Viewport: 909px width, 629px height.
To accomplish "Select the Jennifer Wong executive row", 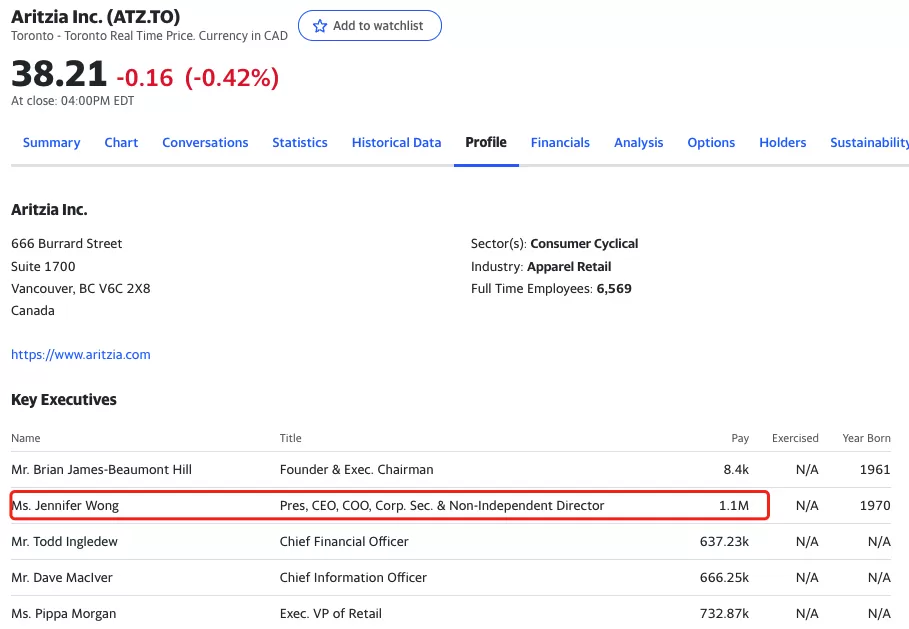I will 450,506.
